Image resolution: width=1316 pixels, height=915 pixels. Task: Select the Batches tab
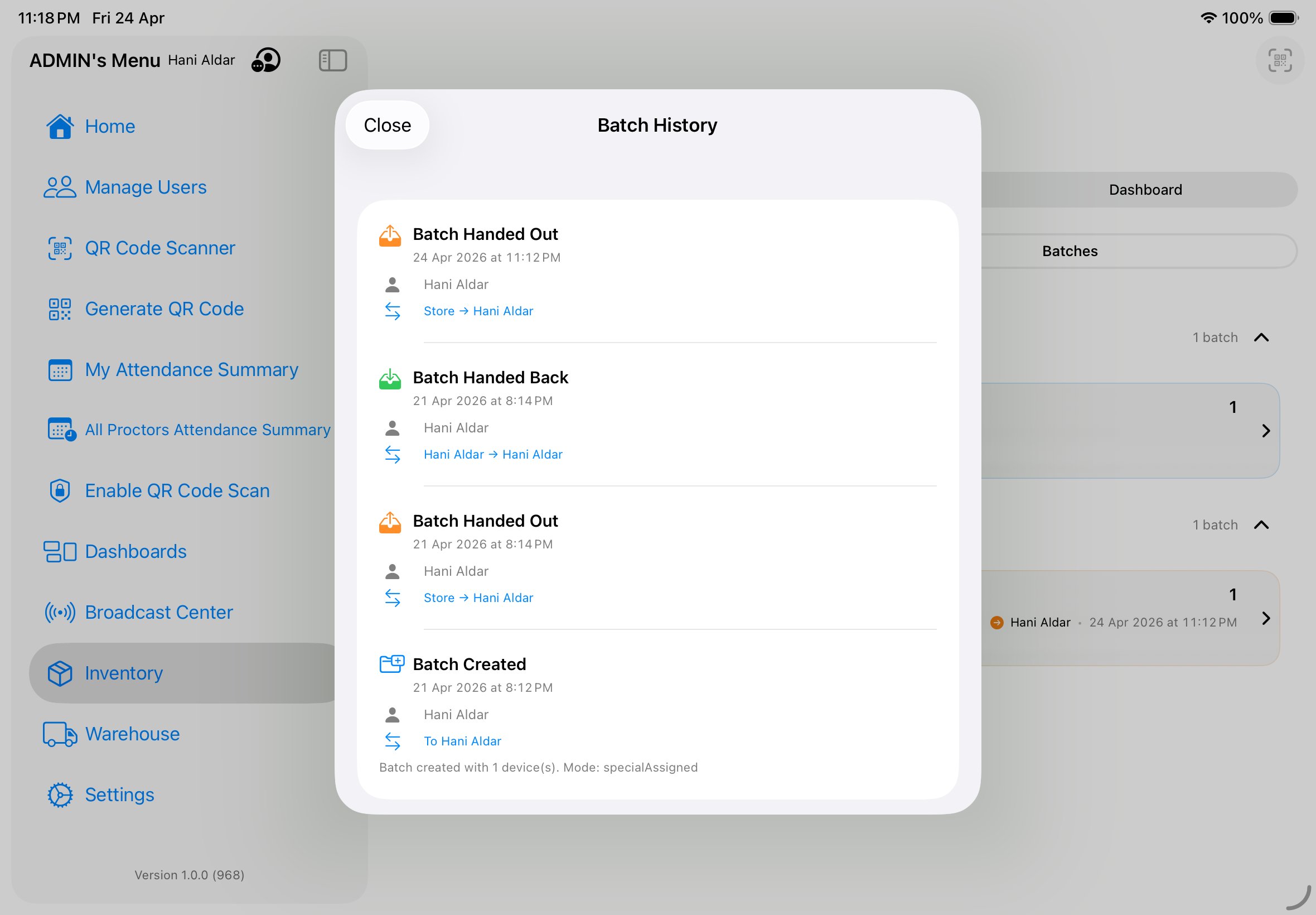click(1070, 251)
